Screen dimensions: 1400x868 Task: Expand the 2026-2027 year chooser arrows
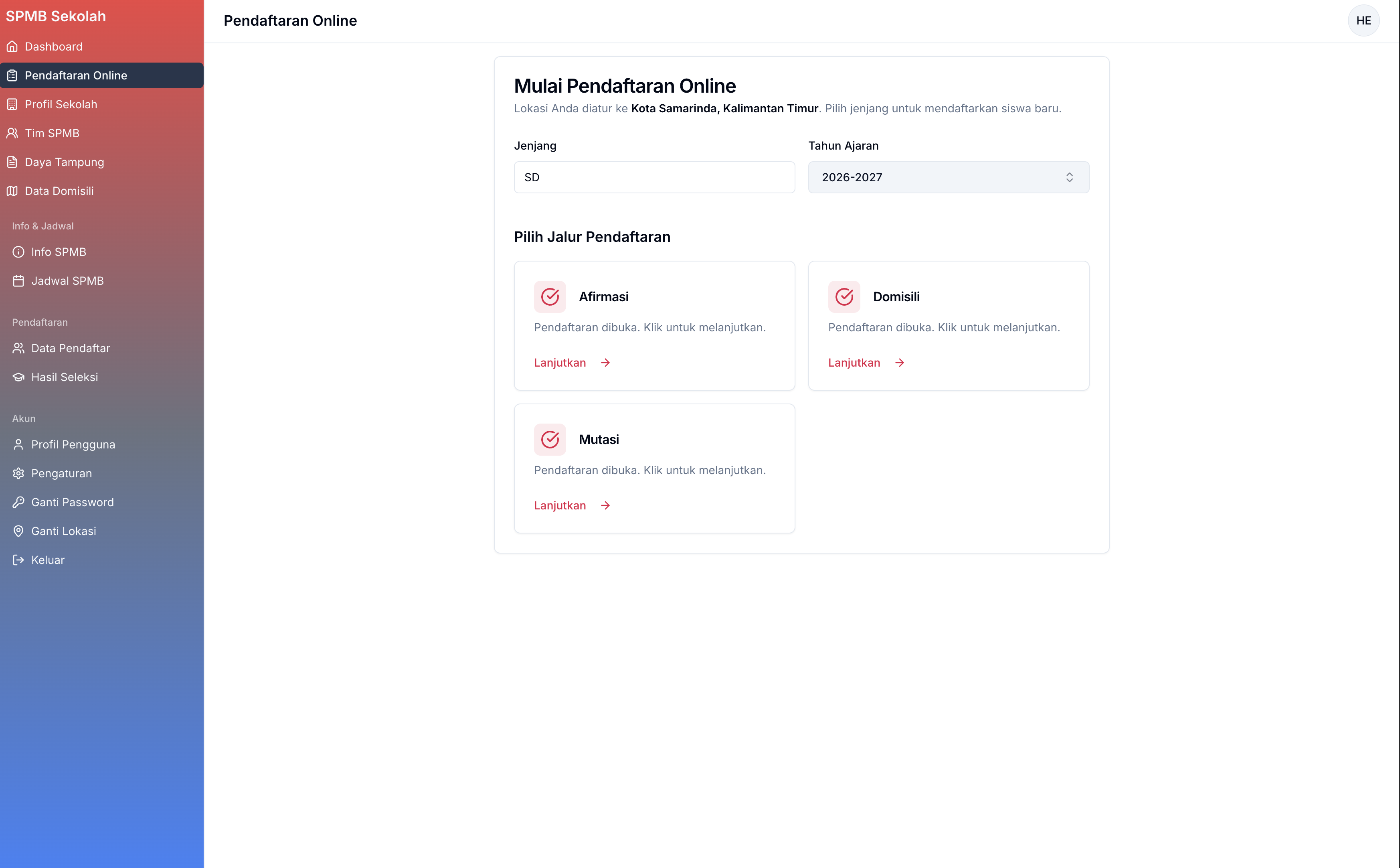[x=1070, y=177]
